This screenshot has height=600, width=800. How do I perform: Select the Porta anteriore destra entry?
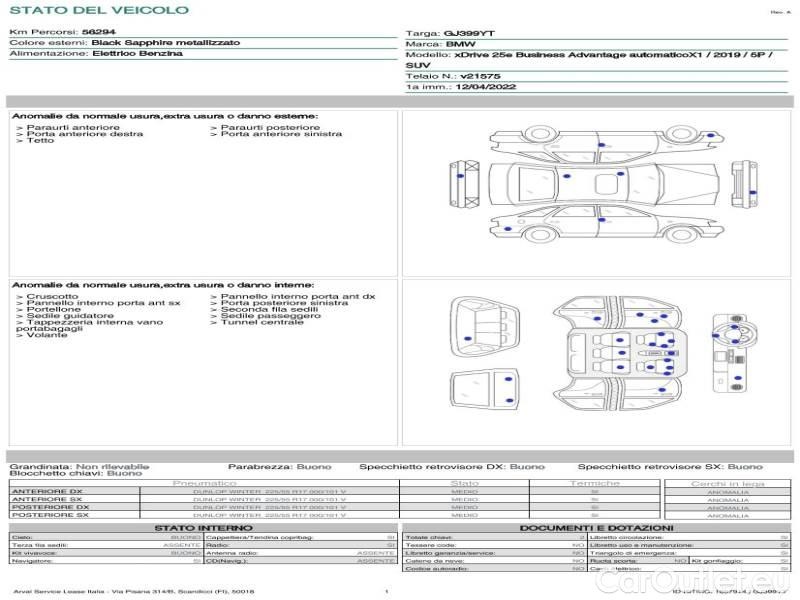click(80, 134)
